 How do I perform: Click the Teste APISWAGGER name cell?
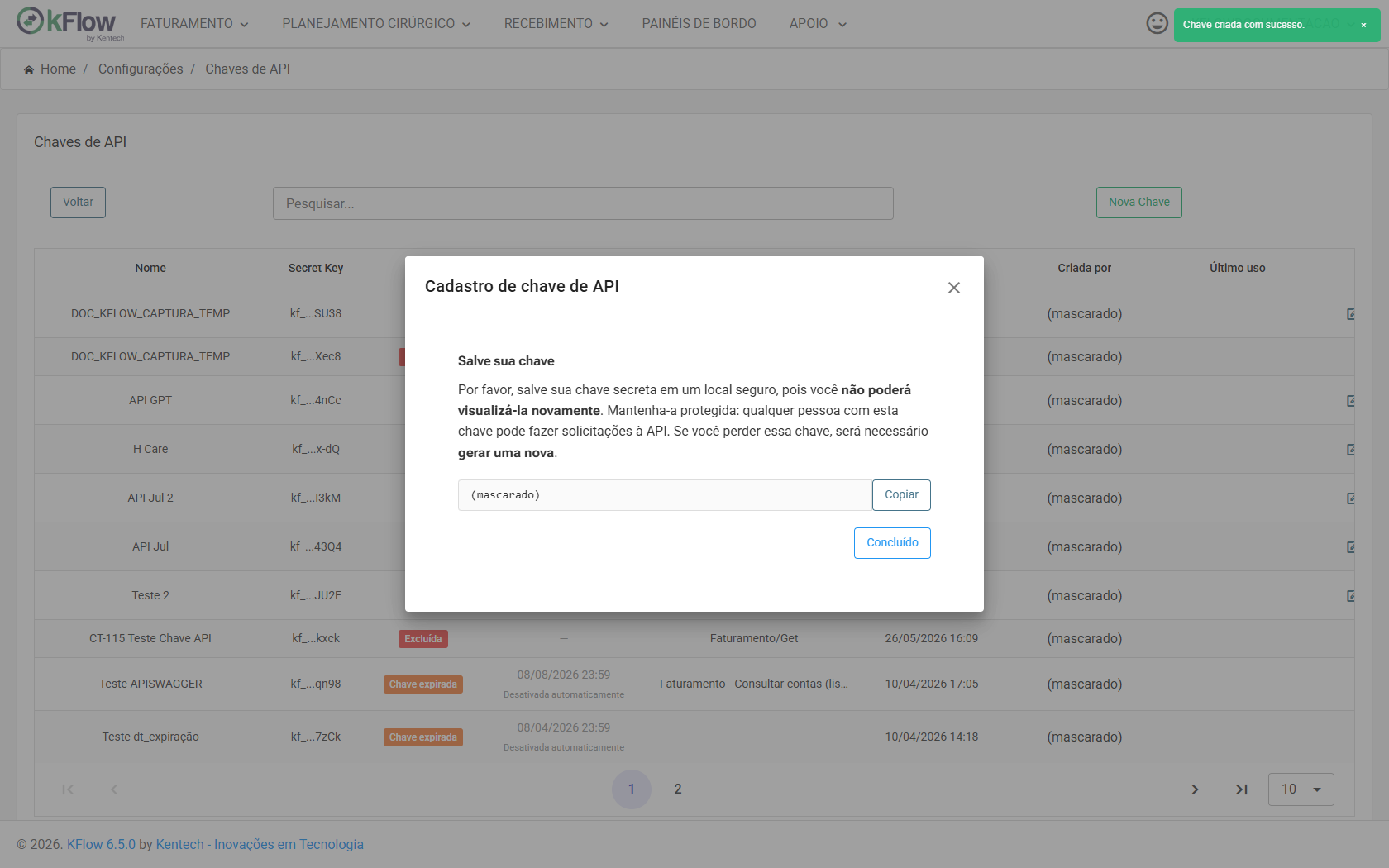coord(150,684)
